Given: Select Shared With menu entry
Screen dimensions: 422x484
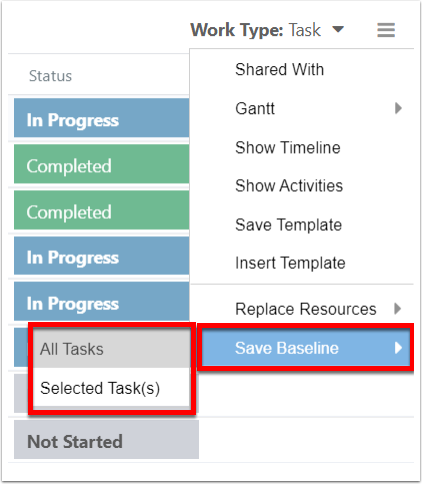Looking at the screenshot, I should [302, 70].
